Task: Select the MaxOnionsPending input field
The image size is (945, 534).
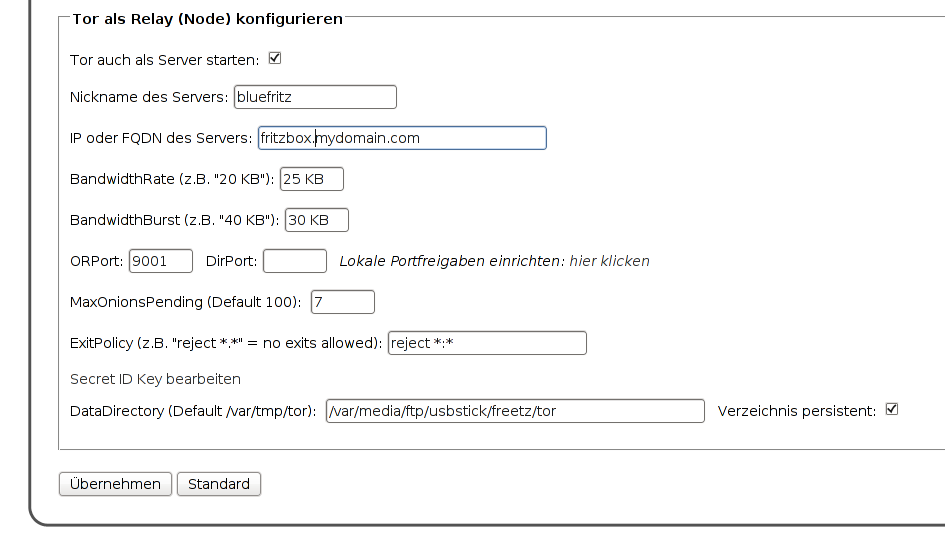Action: click(x=343, y=301)
